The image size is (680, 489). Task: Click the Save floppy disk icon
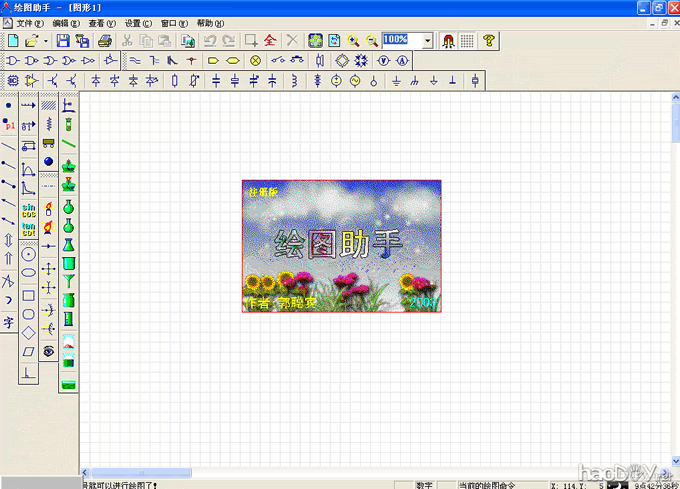coord(63,41)
